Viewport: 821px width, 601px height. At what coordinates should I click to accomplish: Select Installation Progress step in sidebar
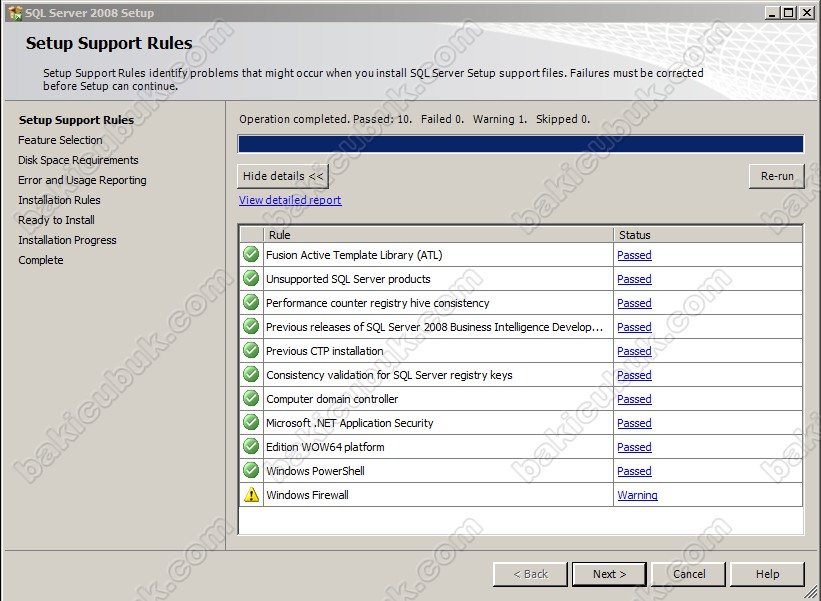[x=67, y=240]
